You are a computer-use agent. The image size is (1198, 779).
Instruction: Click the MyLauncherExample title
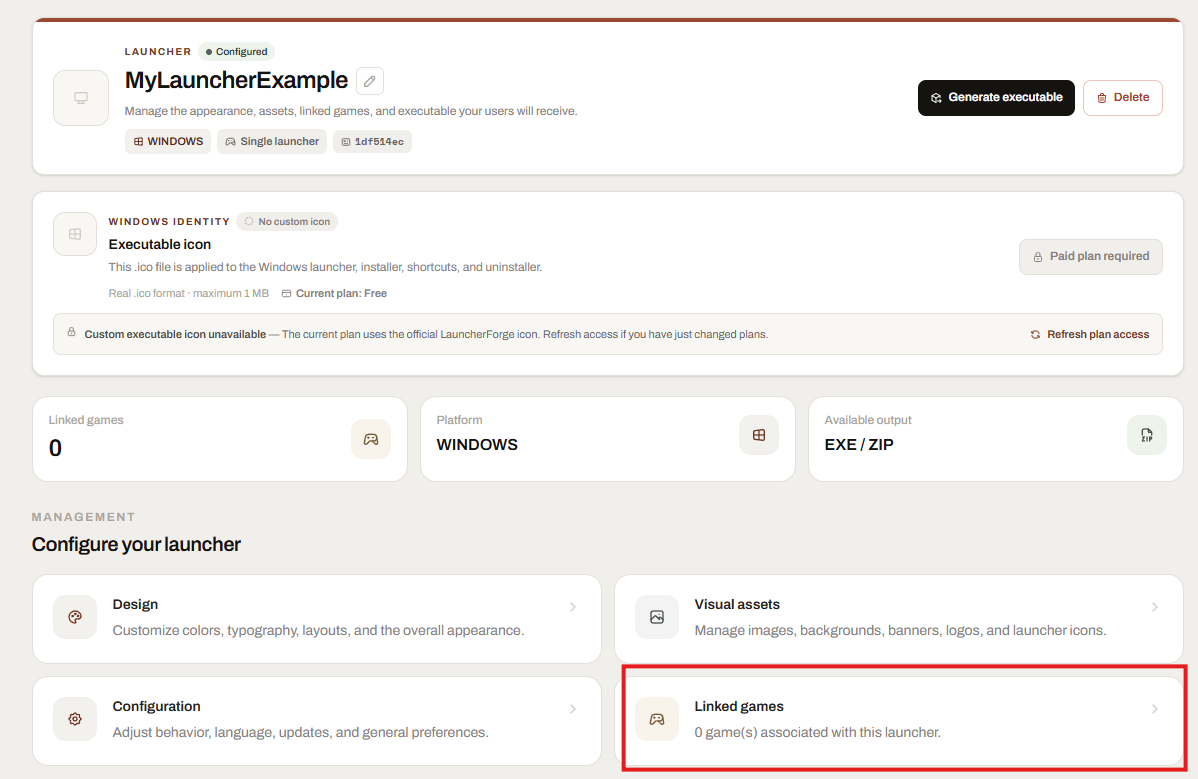tap(236, 80)
